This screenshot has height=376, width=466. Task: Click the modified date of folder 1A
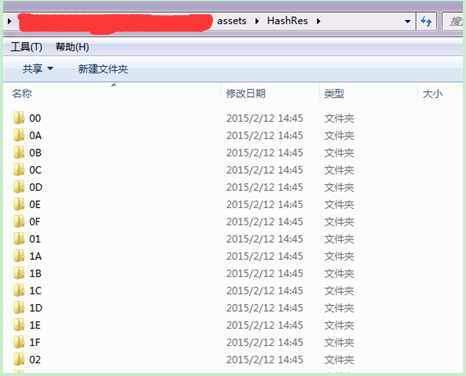(265, 256)
